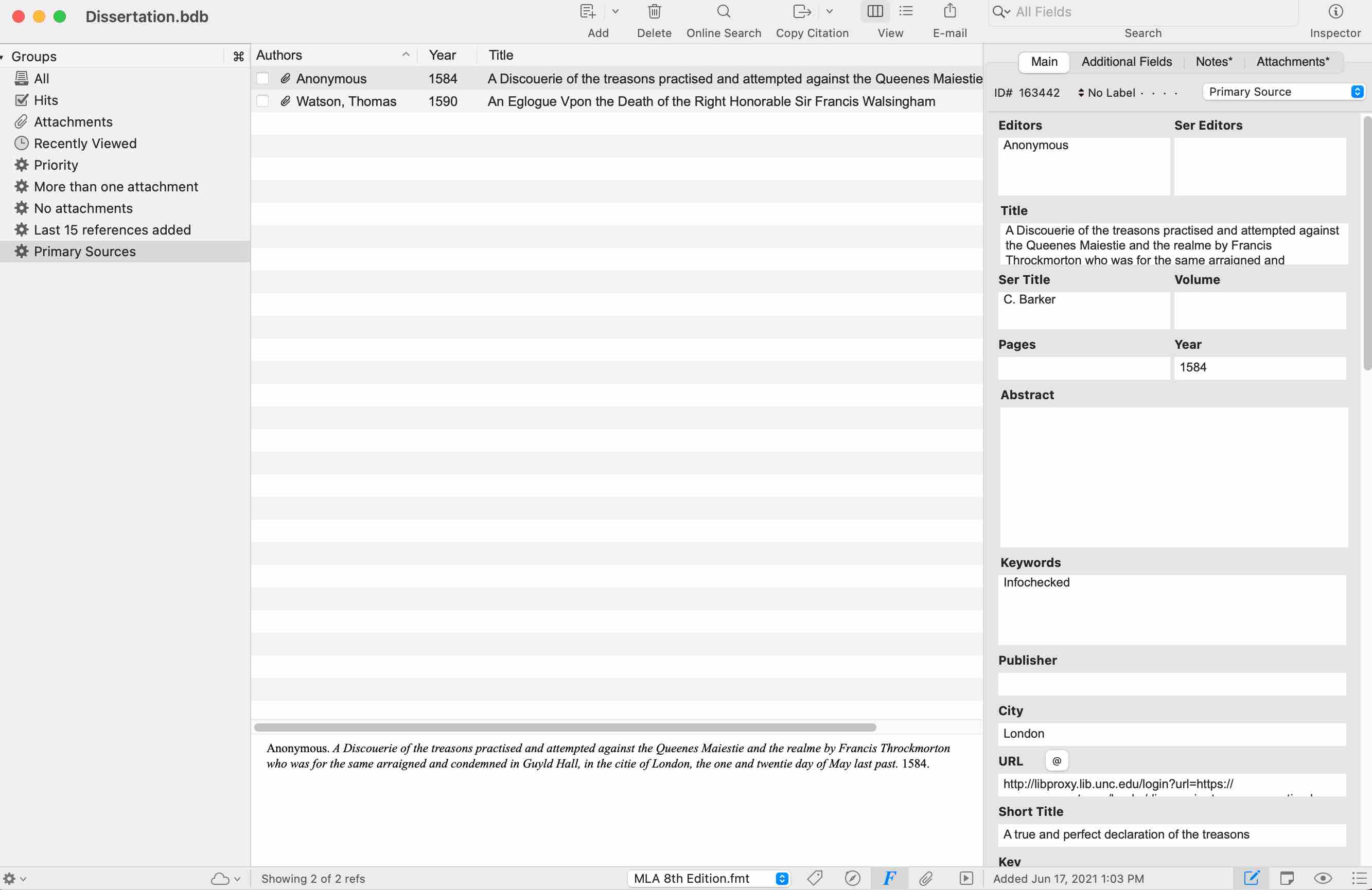
Task: Click the Main tab in inspector
Action: pos(1044,62)
